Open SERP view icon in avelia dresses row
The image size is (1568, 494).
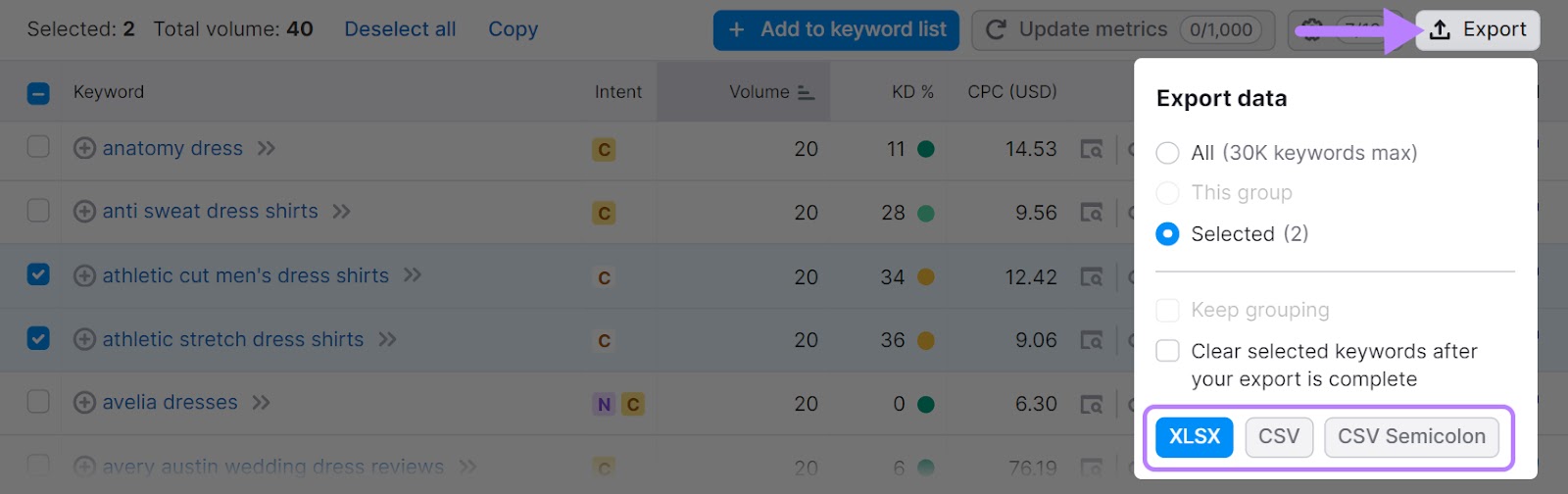tap(1091, 404)
